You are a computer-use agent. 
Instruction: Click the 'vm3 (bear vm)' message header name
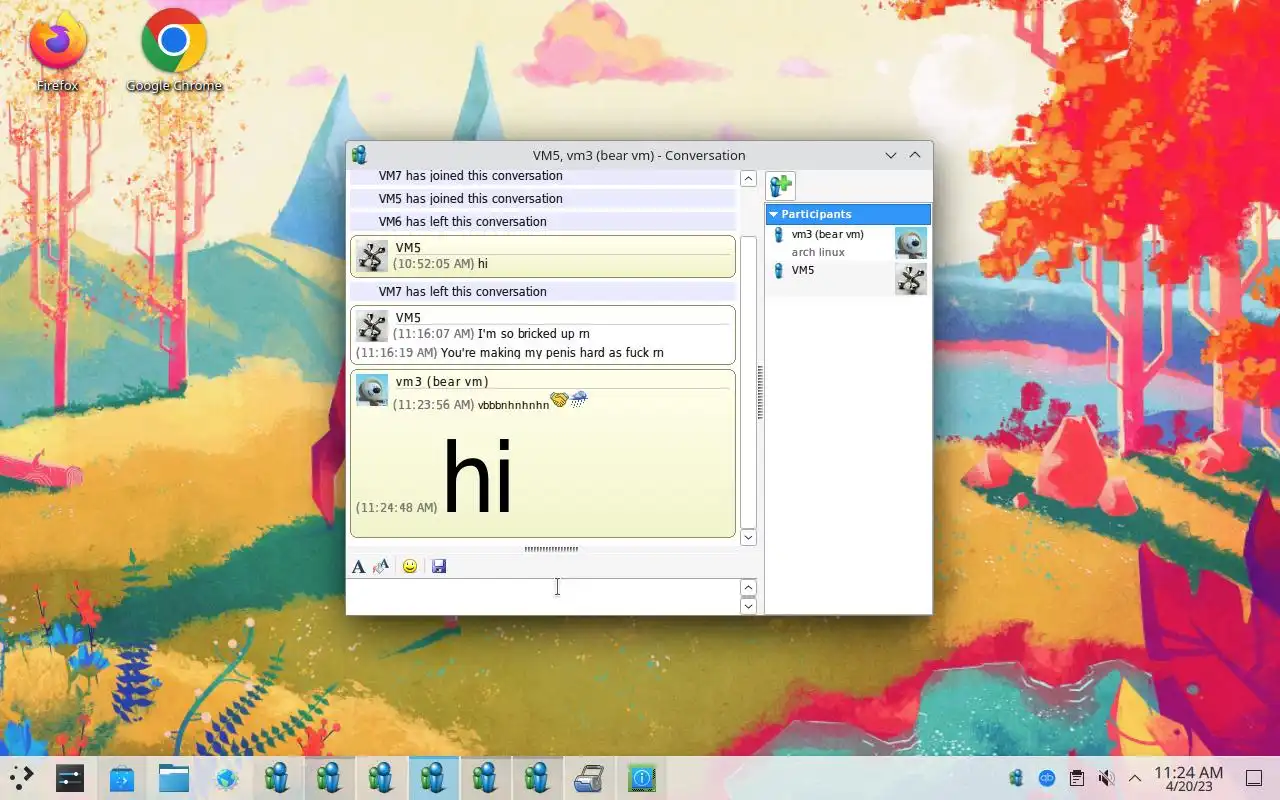point(442,382)
